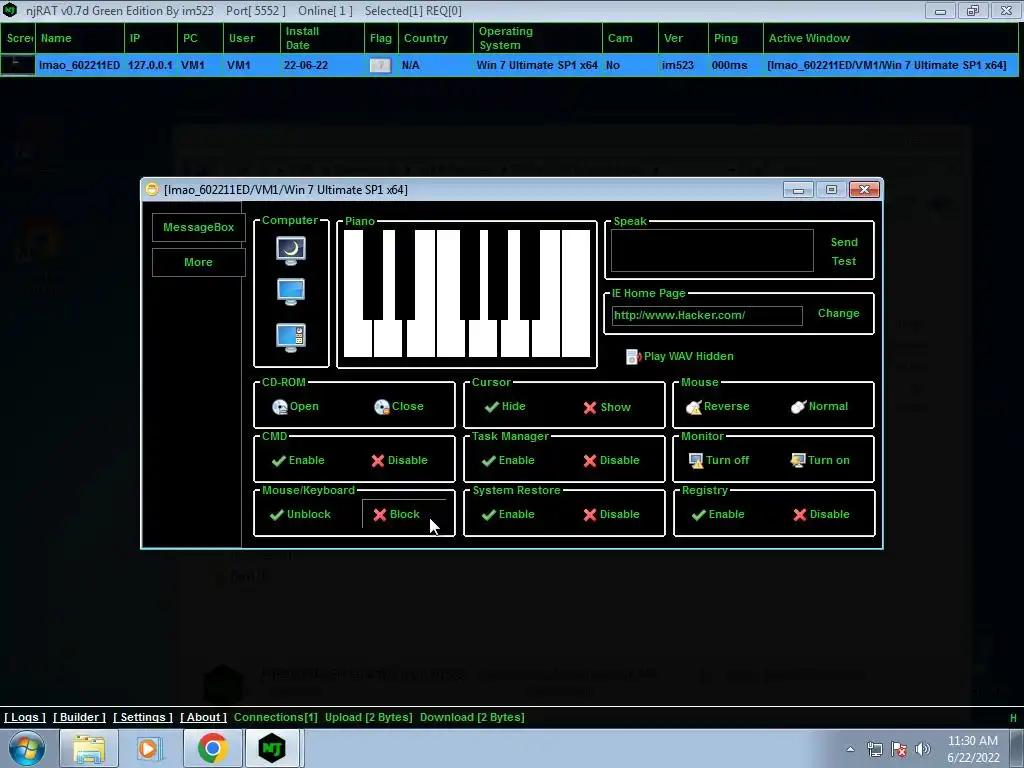The image size is (1024, 768).
Task: Click Show in the Cursor group
Action: 607,407
